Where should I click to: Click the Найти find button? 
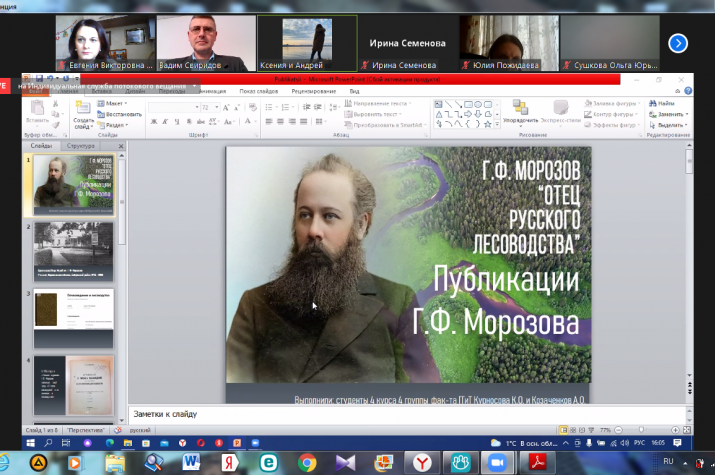662,103
